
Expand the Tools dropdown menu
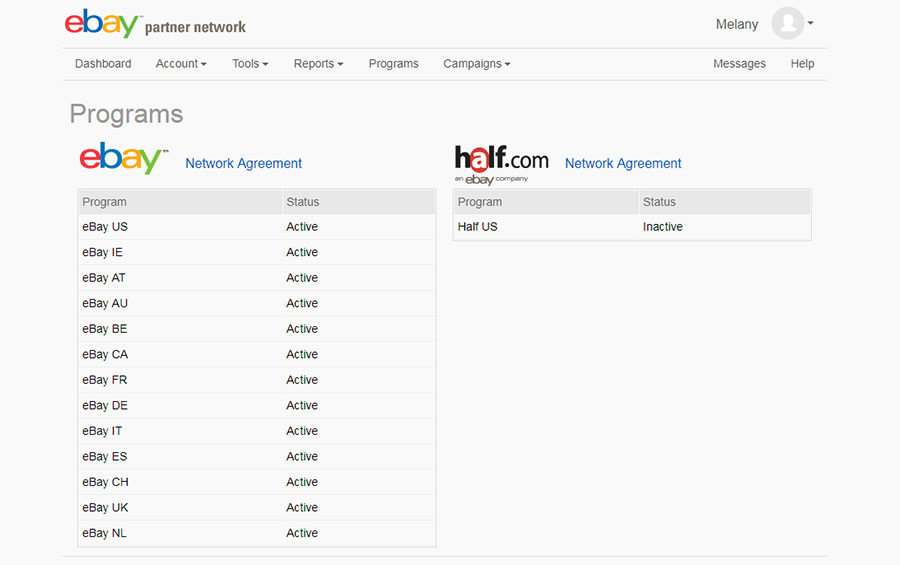tap(250, 64)
